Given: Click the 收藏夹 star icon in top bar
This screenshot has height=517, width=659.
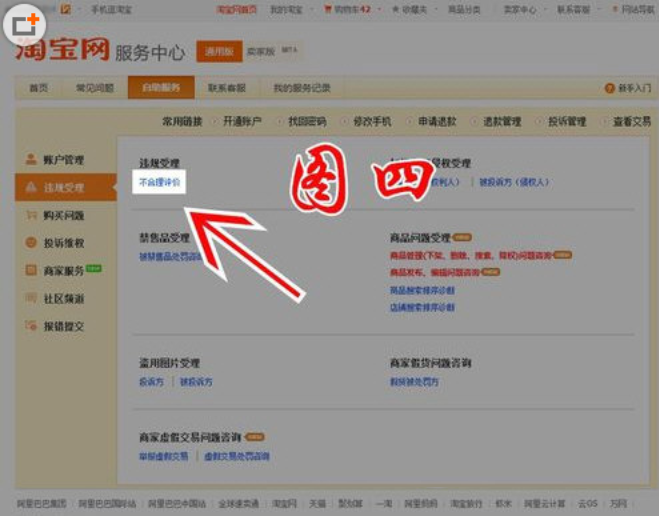Looking at the screenshot, I should (395, 9).
